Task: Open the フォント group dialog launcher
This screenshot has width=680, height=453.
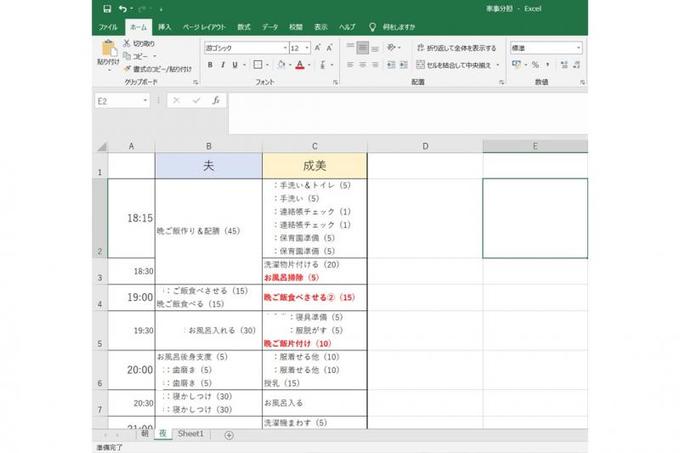Action: (335, 82)
